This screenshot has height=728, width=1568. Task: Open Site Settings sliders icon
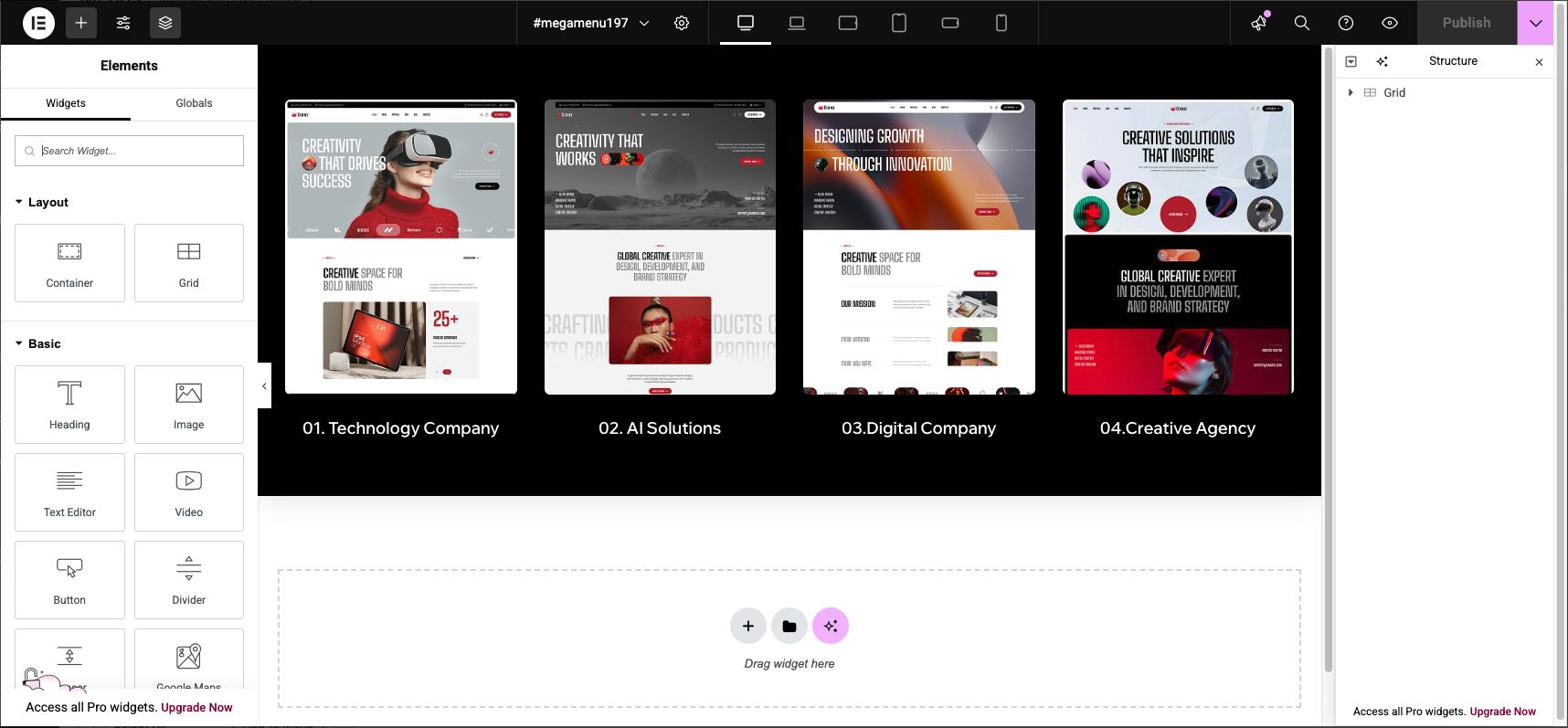[123, 23]
